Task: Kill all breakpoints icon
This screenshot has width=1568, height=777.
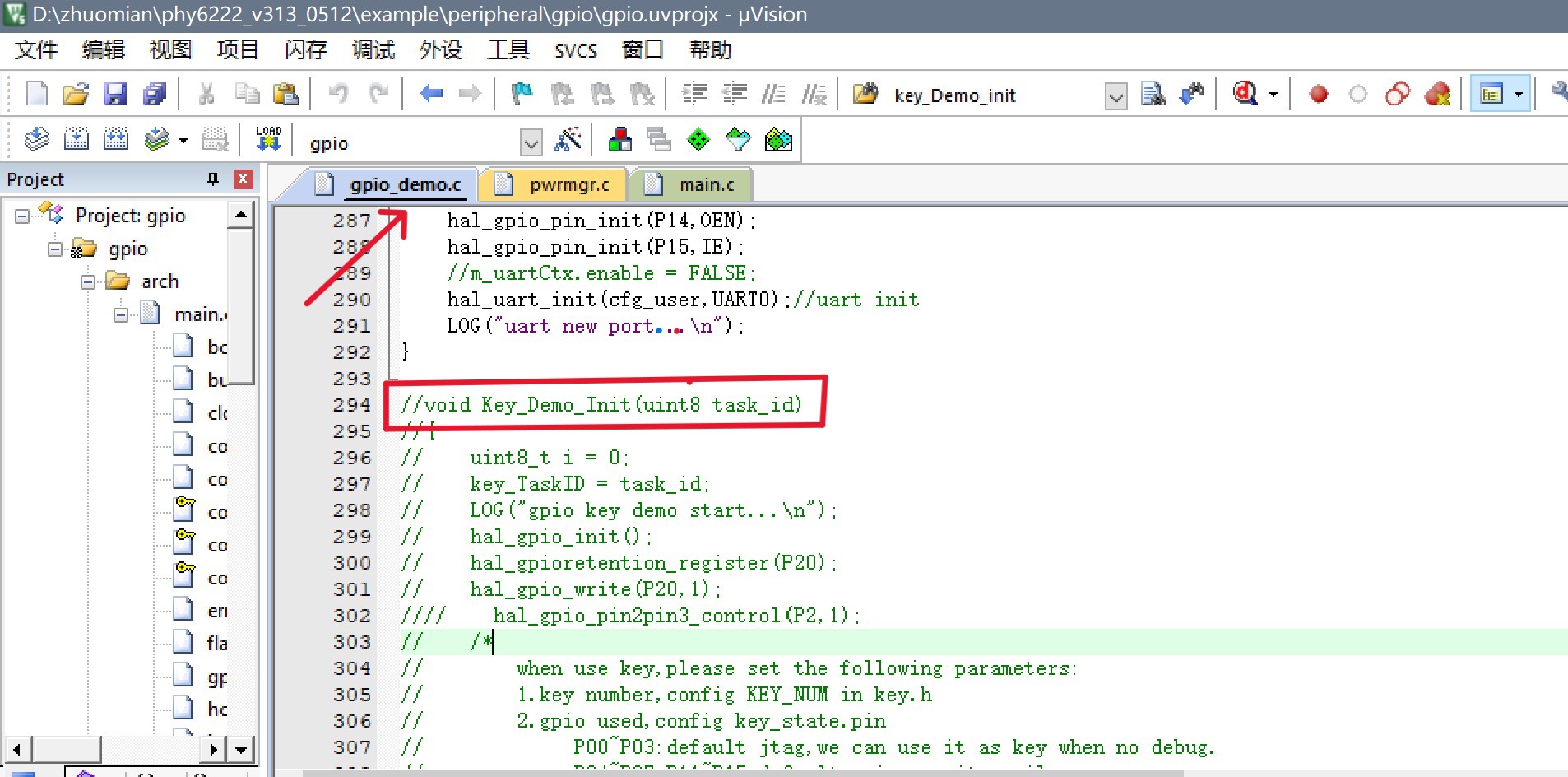Action: (x=1437, y=94)
